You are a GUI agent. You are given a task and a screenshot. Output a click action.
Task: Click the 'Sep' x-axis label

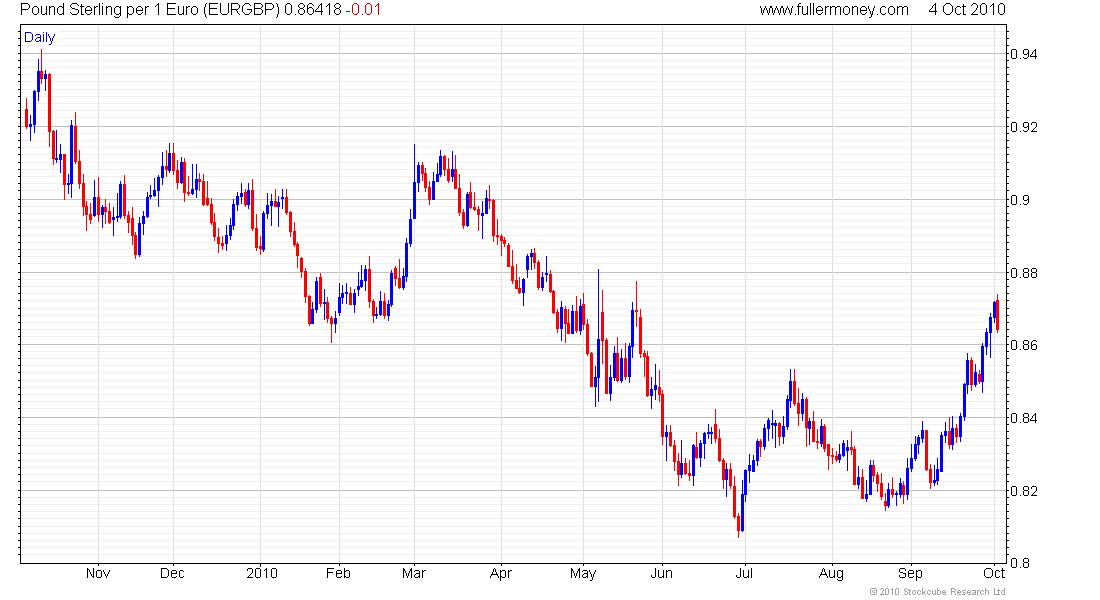911,573
